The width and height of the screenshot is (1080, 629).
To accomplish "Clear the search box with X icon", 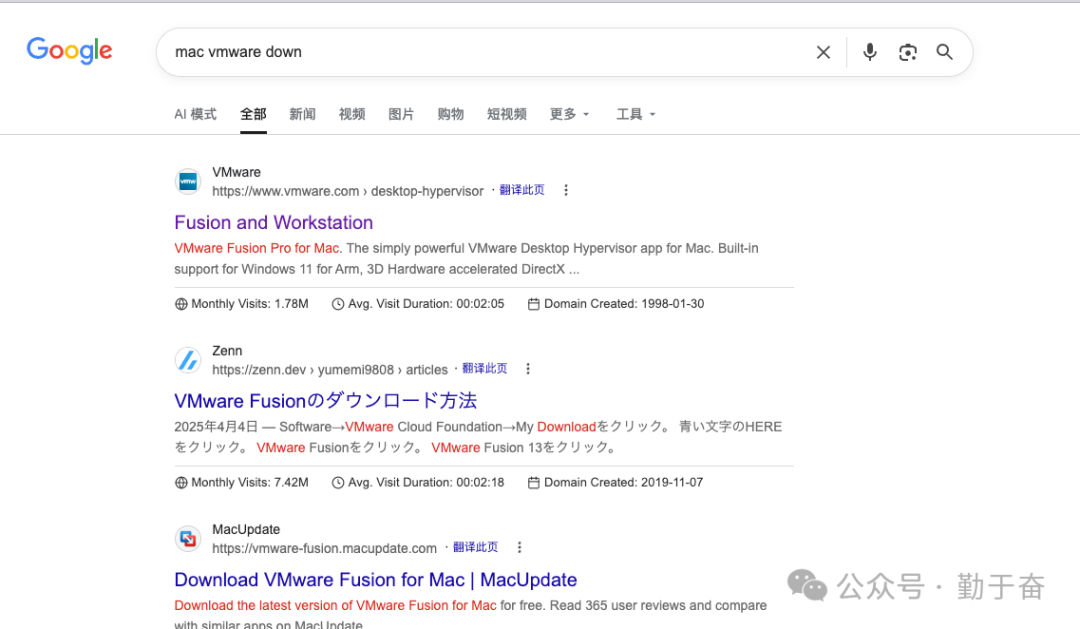I will 823,52.
